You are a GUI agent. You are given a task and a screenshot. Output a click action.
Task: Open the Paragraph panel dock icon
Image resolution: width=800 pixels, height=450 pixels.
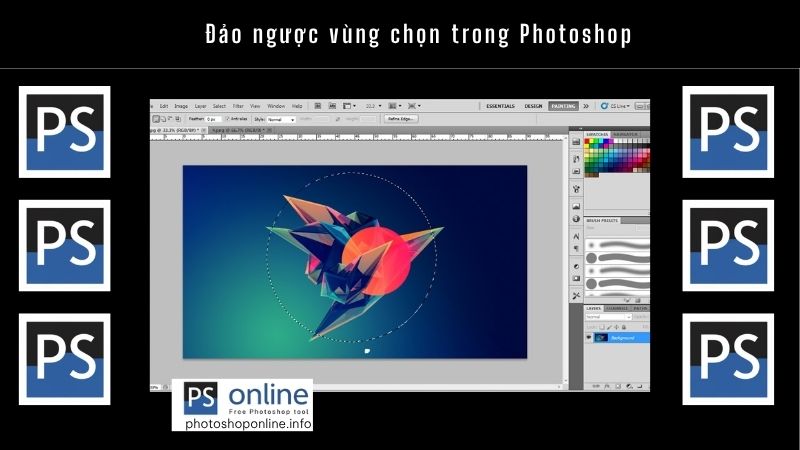pyautogui.click(x=576, y=249)
